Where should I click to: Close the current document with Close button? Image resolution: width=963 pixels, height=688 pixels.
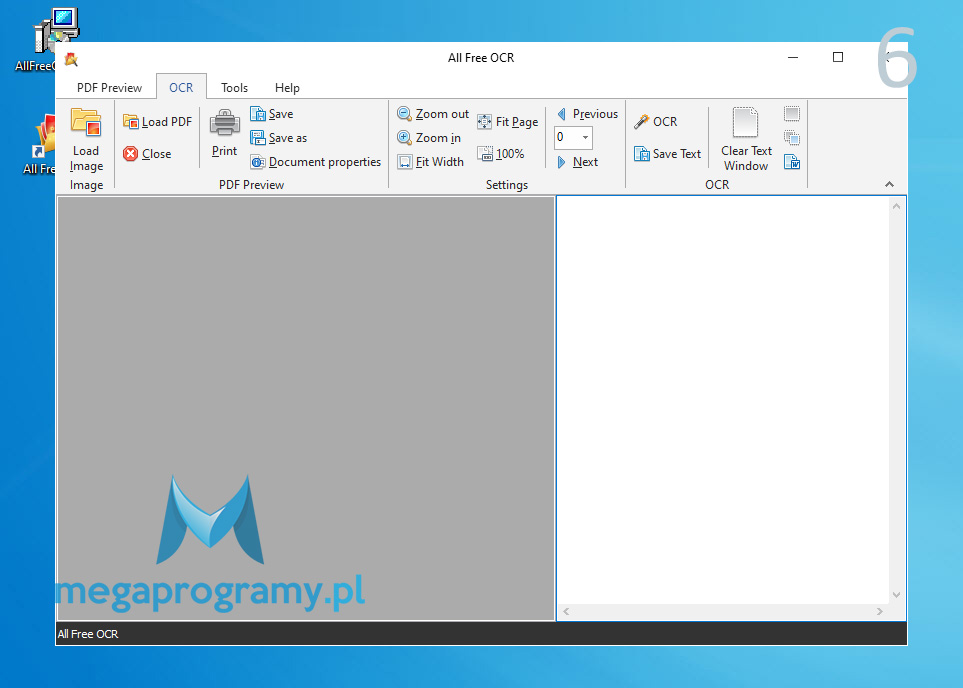(x=147, y=154)
